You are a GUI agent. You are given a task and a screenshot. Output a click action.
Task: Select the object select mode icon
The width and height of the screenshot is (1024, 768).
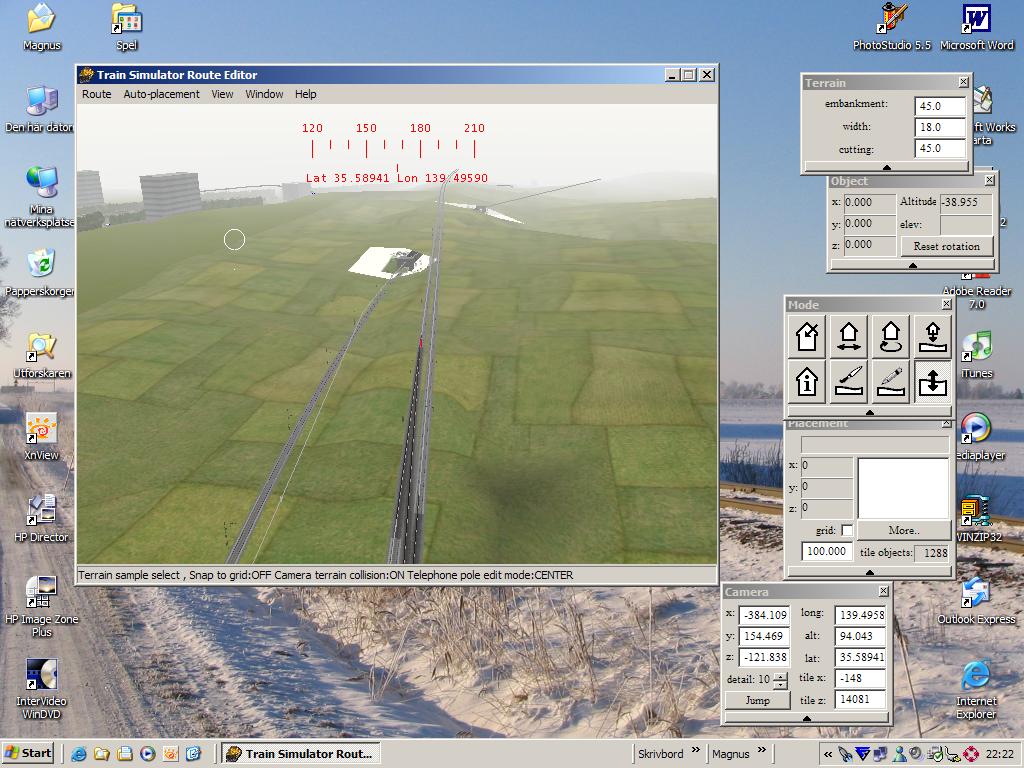point(807,337)
